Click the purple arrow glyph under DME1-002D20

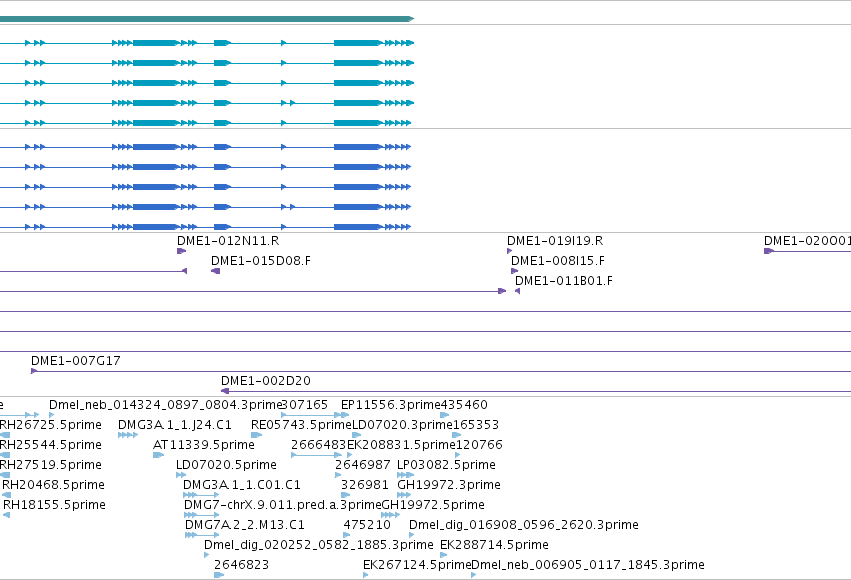pos(225,391)
